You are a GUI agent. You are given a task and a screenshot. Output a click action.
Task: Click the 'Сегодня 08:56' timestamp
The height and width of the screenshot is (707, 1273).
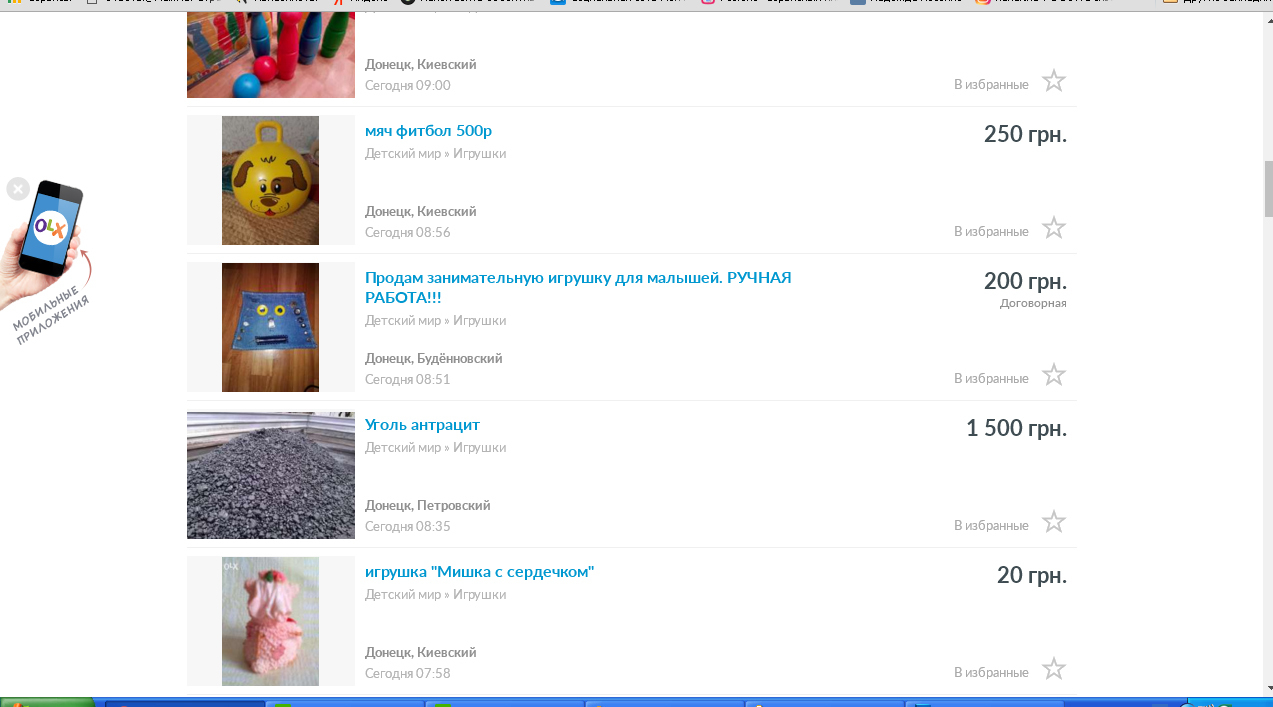pos(408,232)
